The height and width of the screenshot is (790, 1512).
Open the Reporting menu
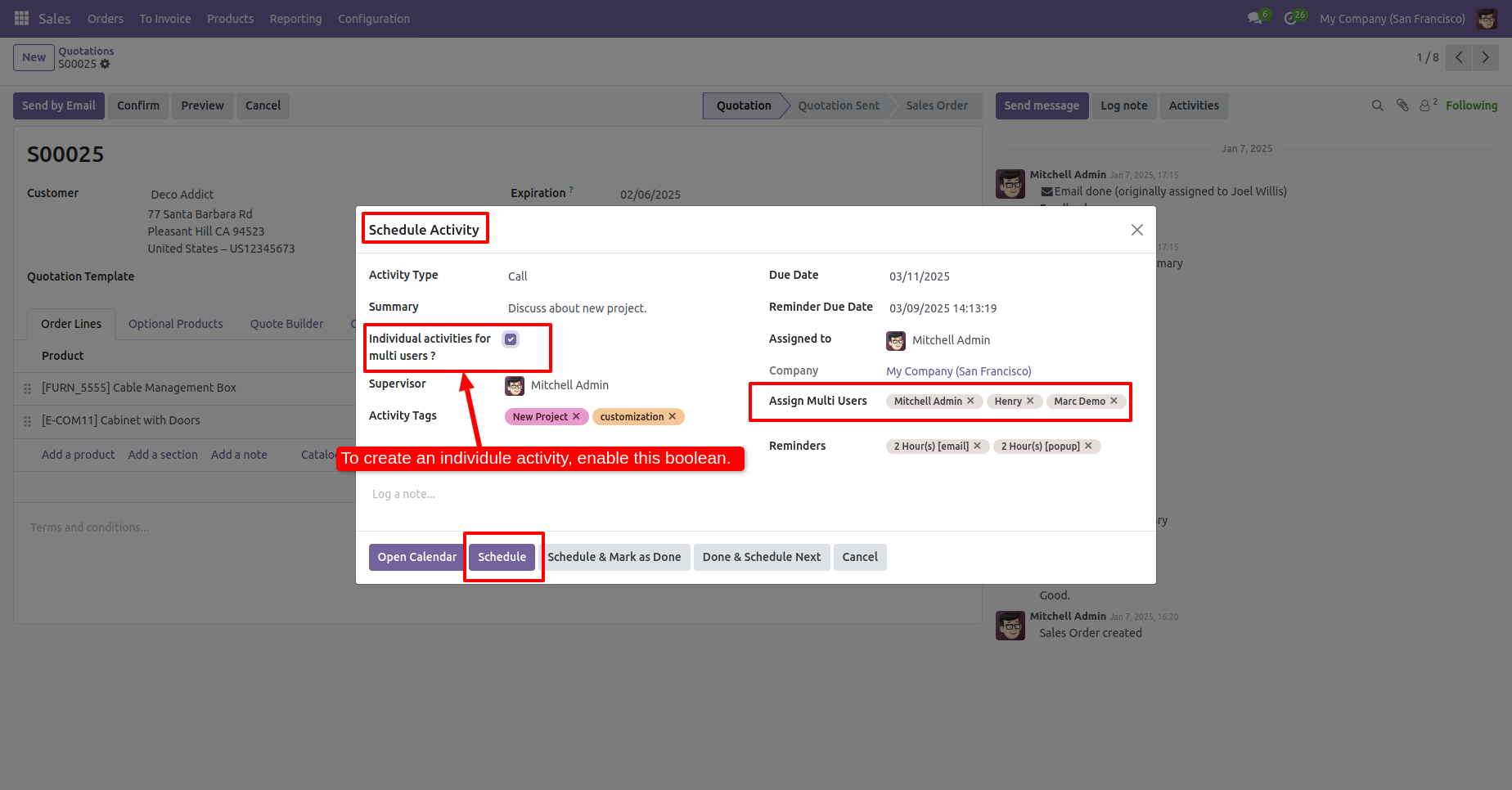tap(295, 19)
